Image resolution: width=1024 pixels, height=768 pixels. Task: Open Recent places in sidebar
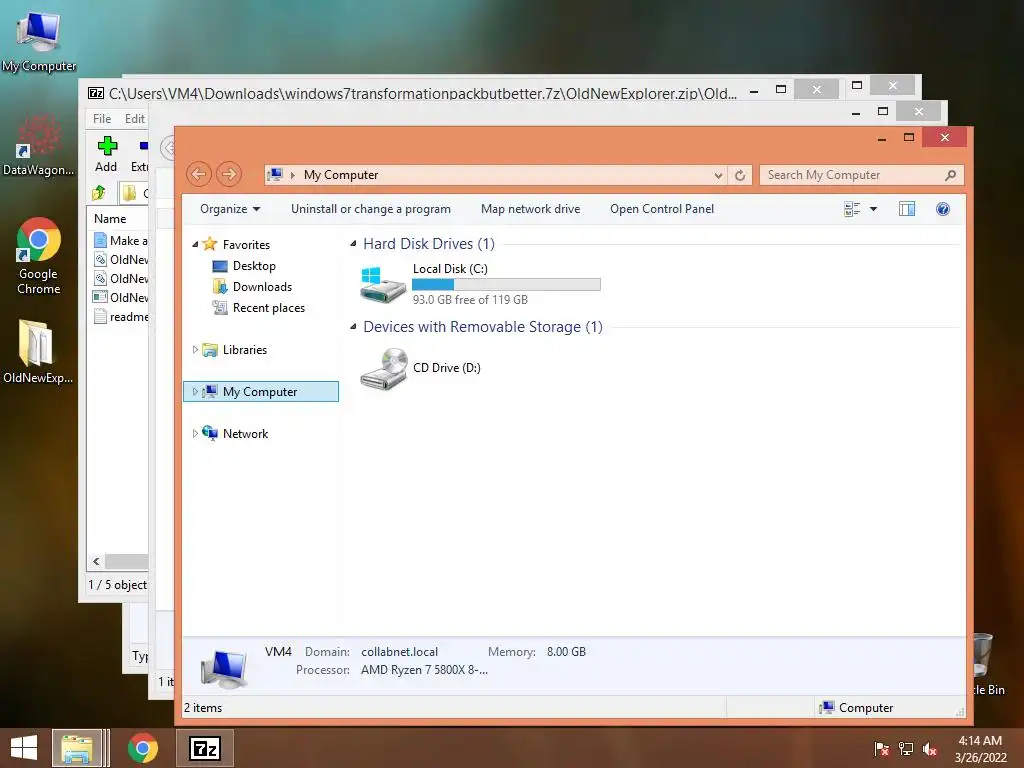coord(259,308)
